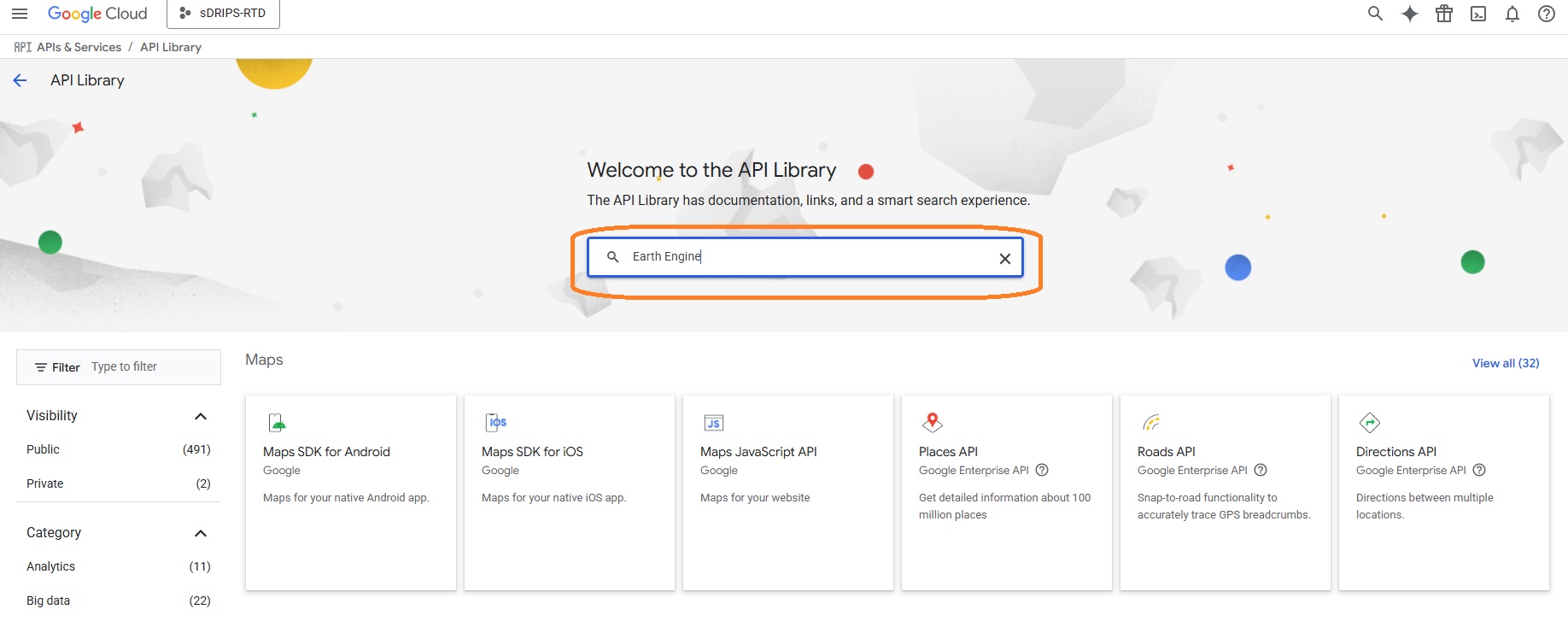The width and height of the screenshot is (1568, 621).
Task: Click the API icon in breadcrumb
Action: click(x=23, y=47)
